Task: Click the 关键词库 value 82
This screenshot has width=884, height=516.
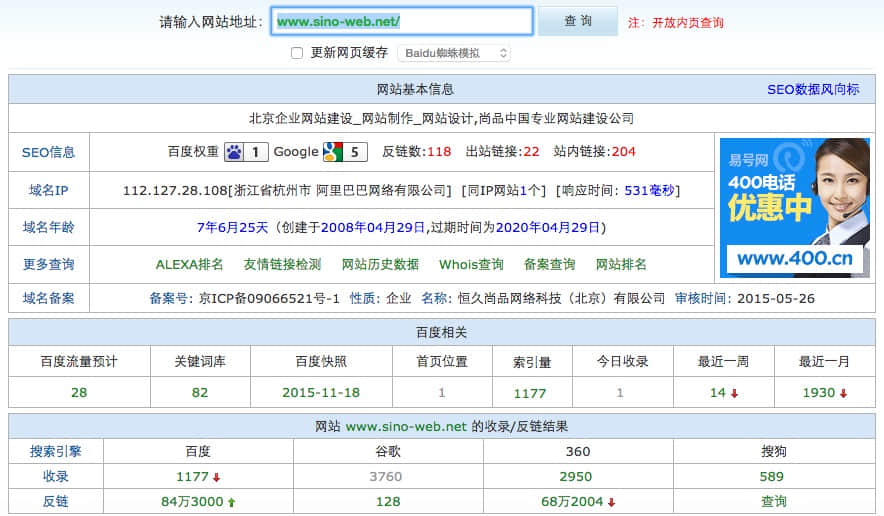Action: tap(200, 392)
